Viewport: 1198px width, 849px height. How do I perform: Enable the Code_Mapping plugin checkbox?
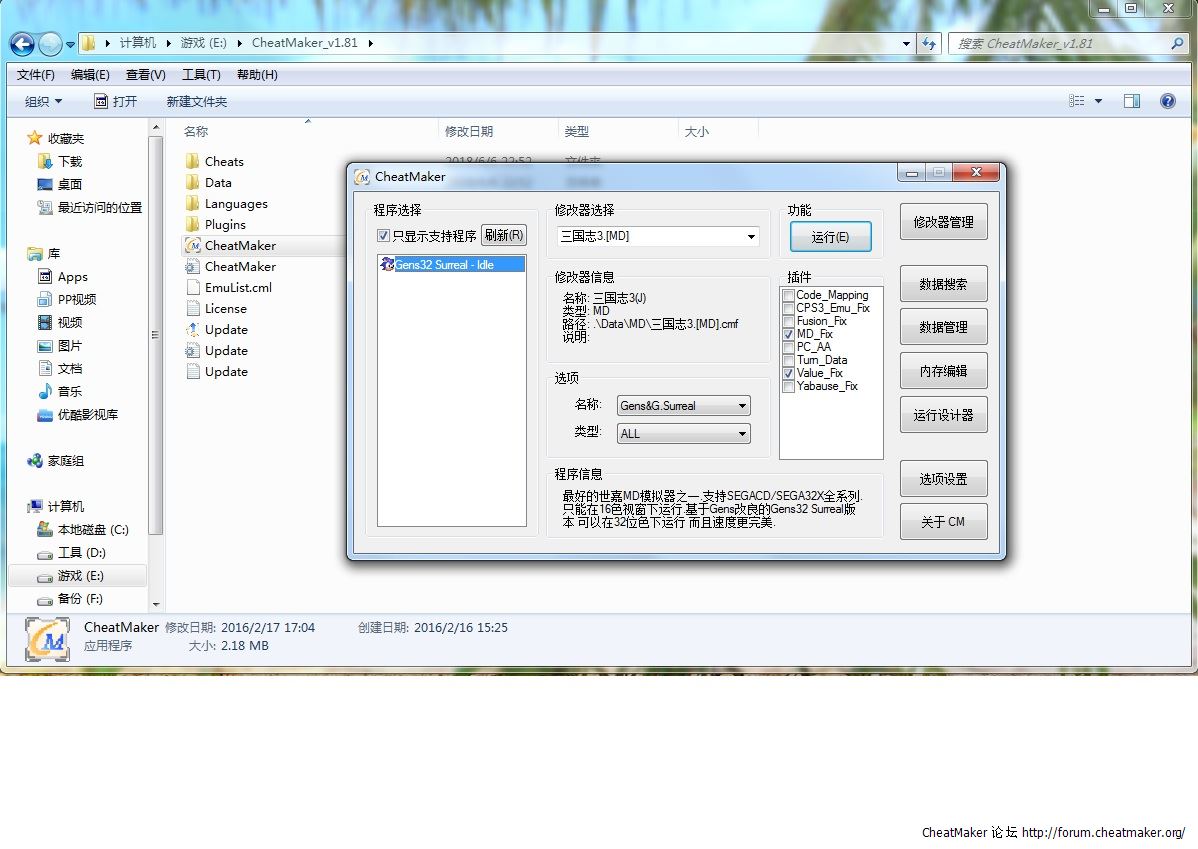click(789, 296)
